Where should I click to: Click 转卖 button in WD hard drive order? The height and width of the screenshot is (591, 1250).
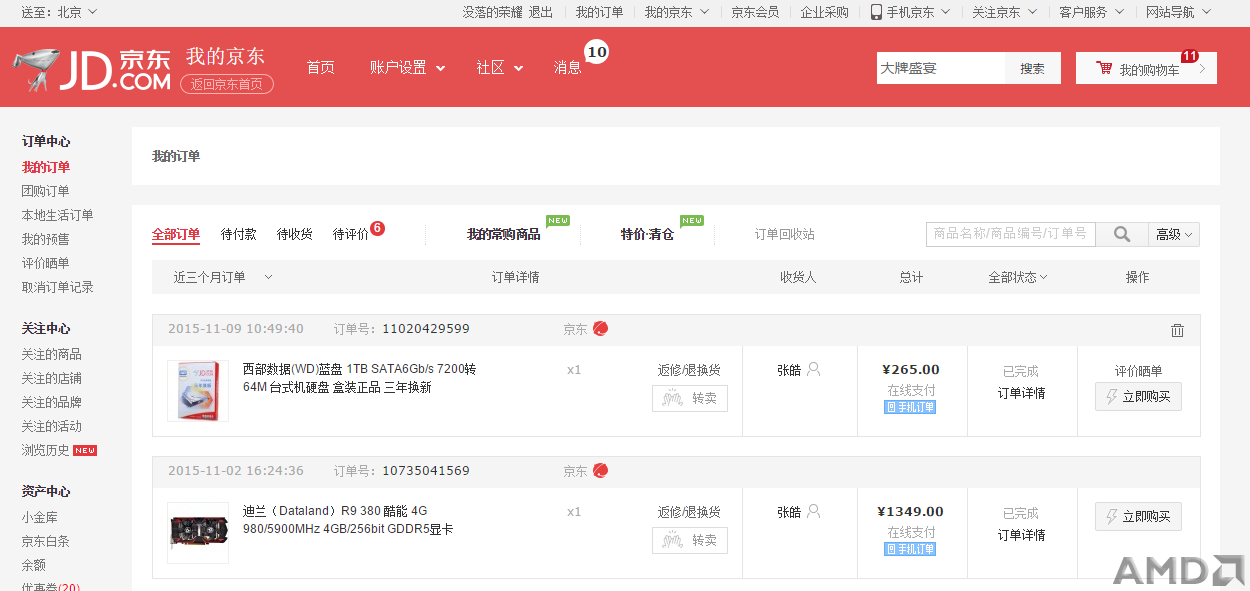point(690,398)
